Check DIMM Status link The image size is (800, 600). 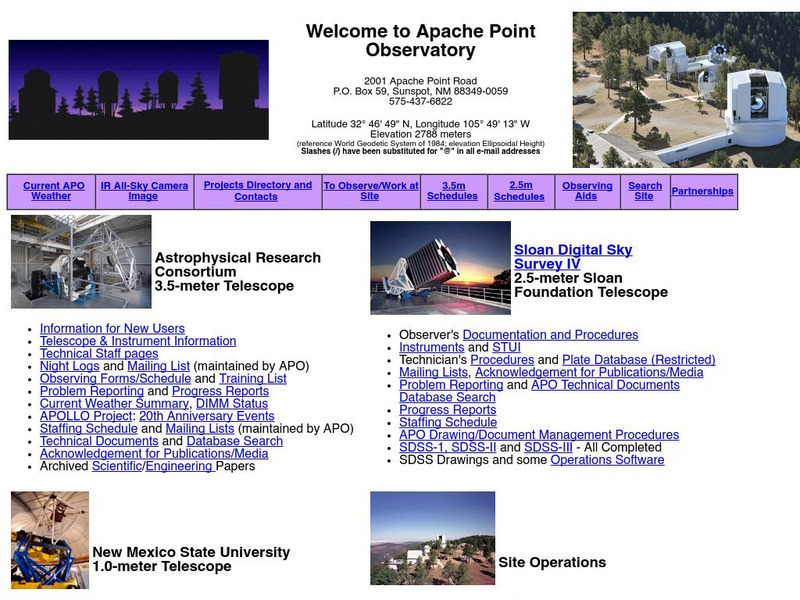(232, 404)
